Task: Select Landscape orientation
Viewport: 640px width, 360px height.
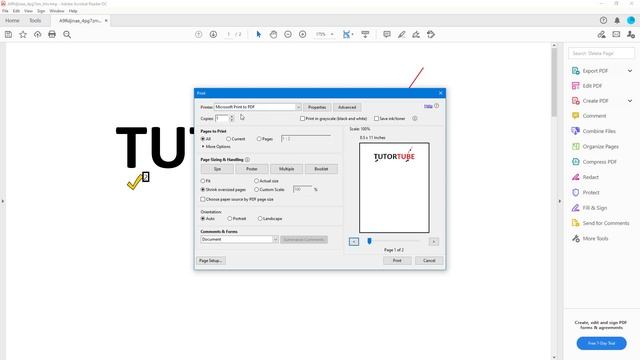Action: 260,219
